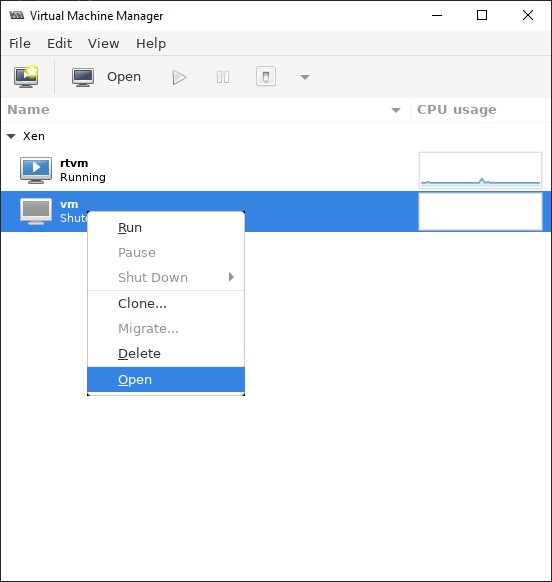552x582 pixels.
Task: Click the shut off vm monitor icon
Action: pos(36,212)
